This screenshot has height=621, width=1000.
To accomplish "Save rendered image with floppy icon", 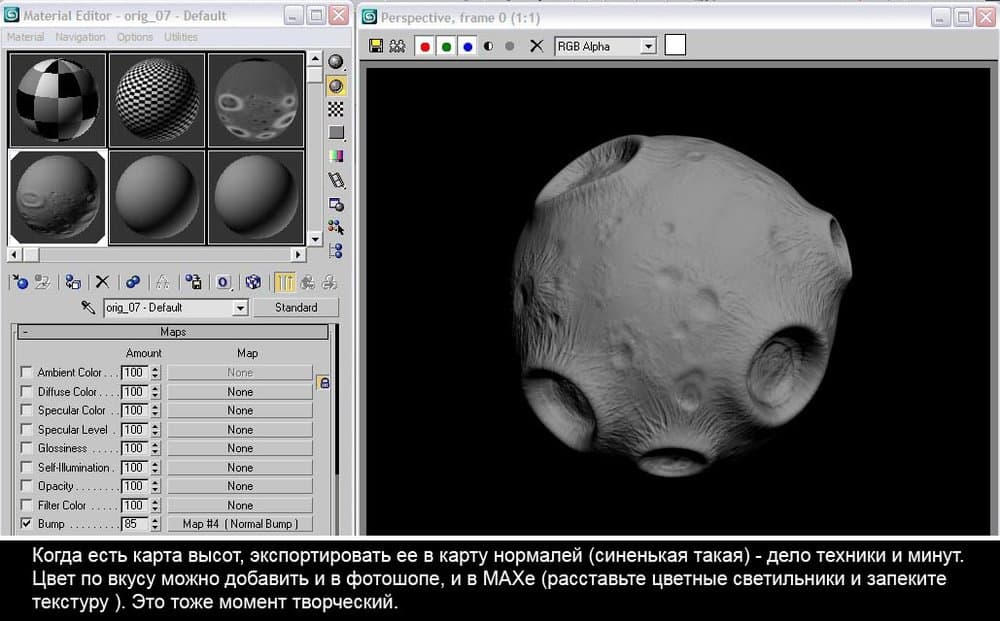I will (x=376, y=46).
